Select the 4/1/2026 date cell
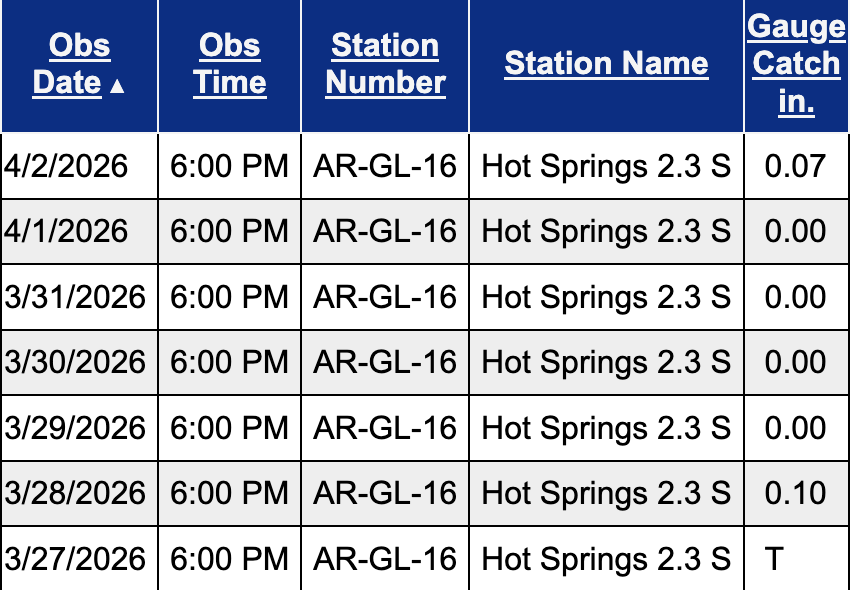 click(x=67, y=232)
